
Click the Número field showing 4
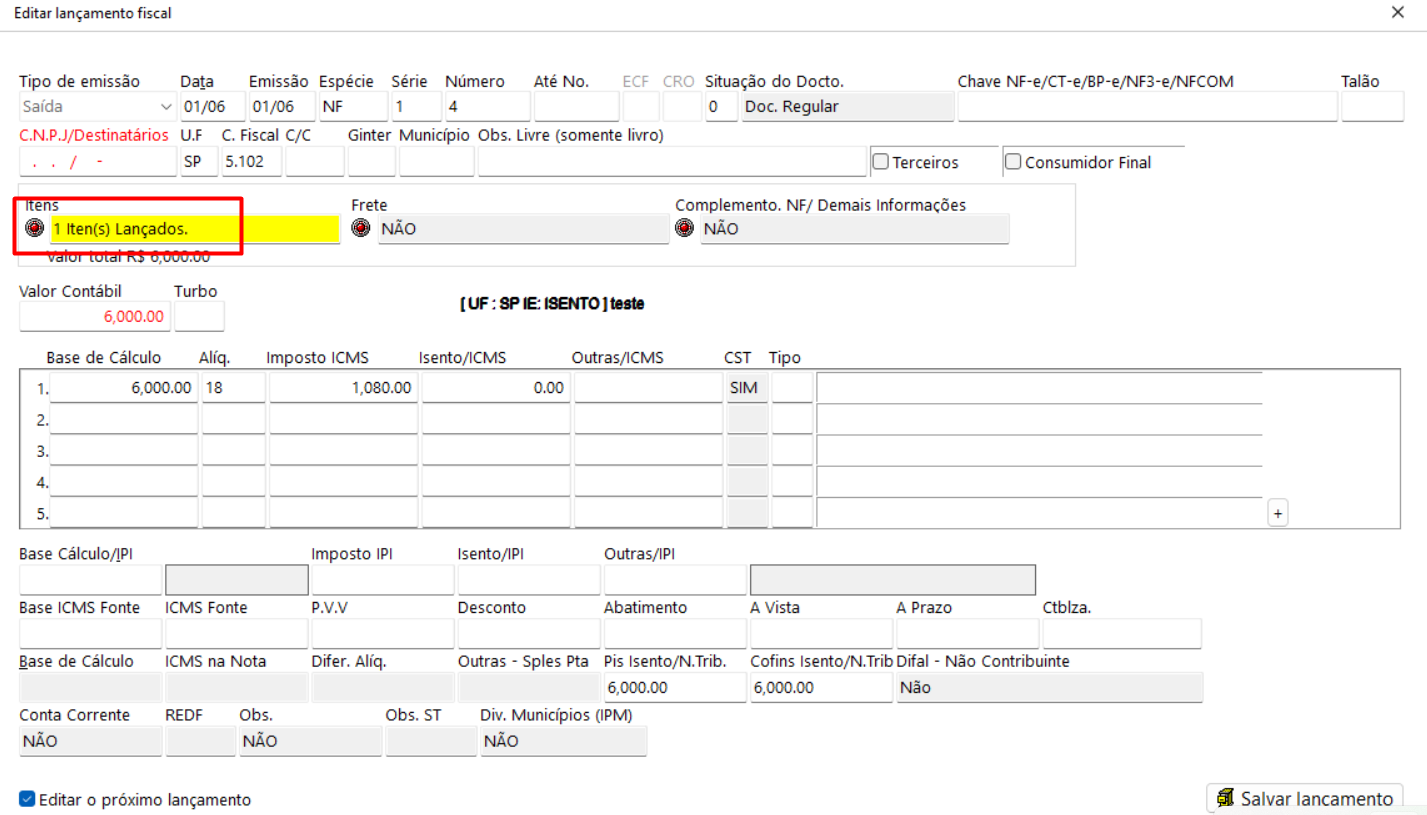(x=487, y=106)
